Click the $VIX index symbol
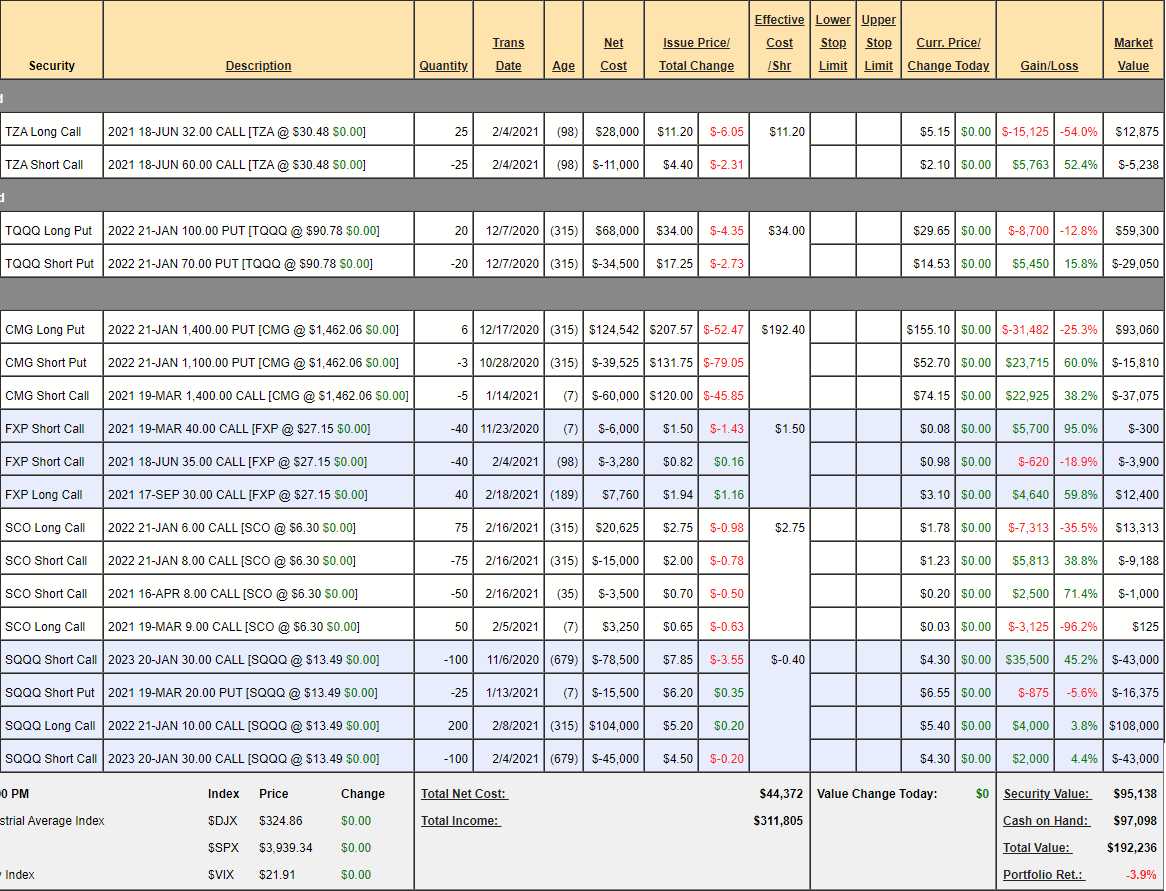This screenshot has height=891, width=1166. (222, 874)
